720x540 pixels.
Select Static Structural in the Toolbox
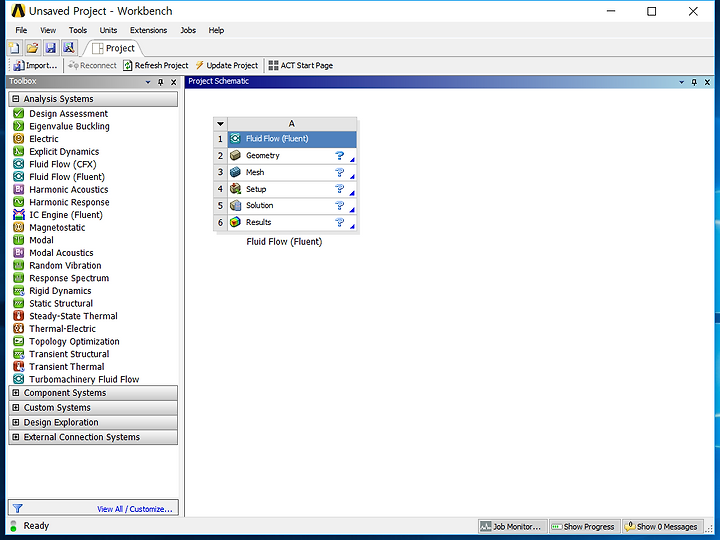(x=61, y=303)
